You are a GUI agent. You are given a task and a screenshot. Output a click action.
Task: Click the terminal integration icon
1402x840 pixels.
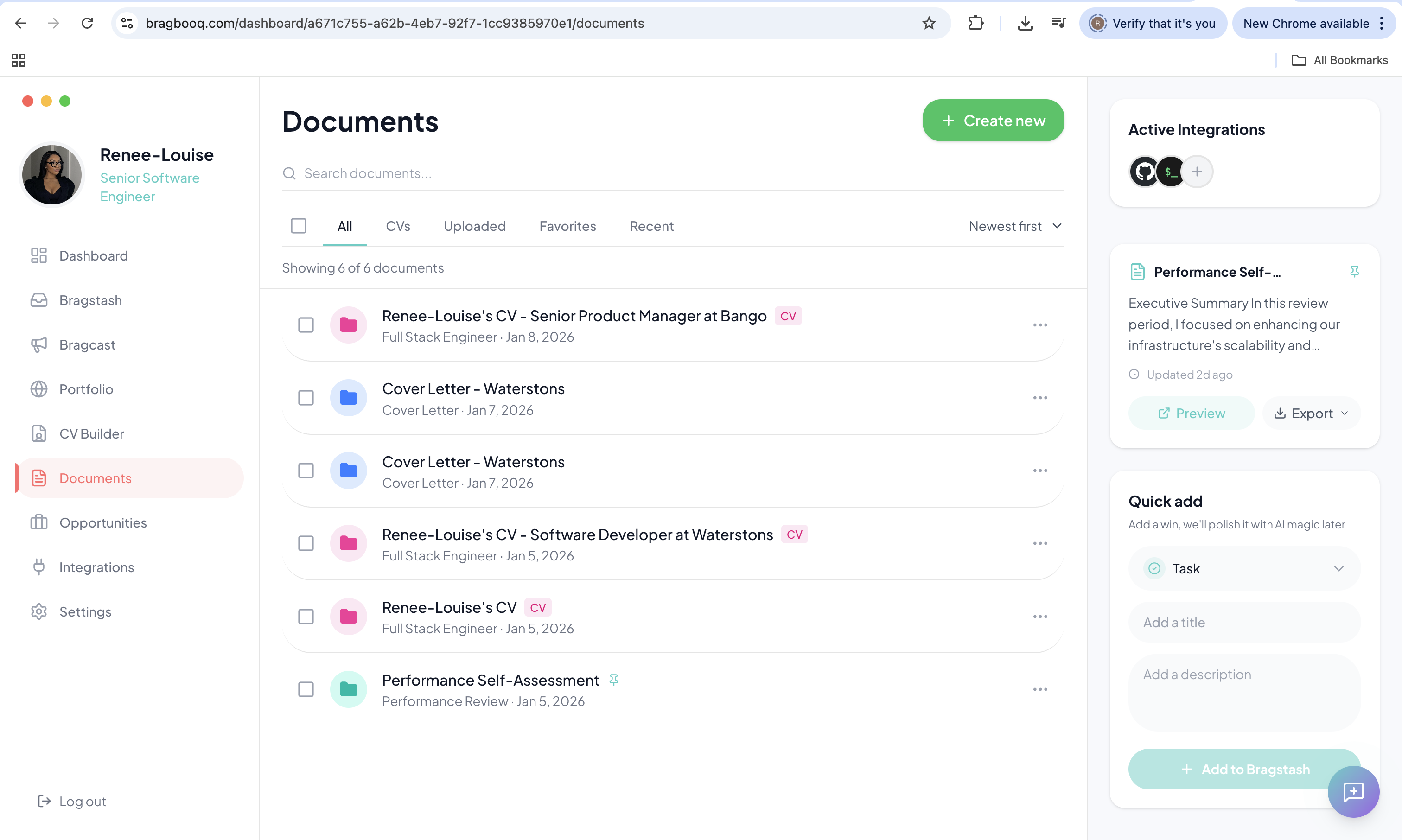point(1171,172)
